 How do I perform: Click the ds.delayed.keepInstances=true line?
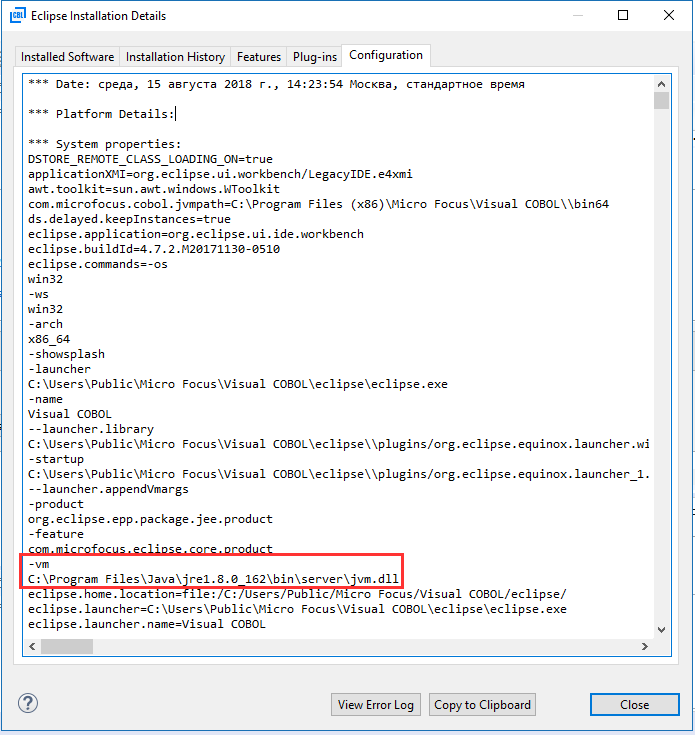pyautogui.click(x=129, y=219)
